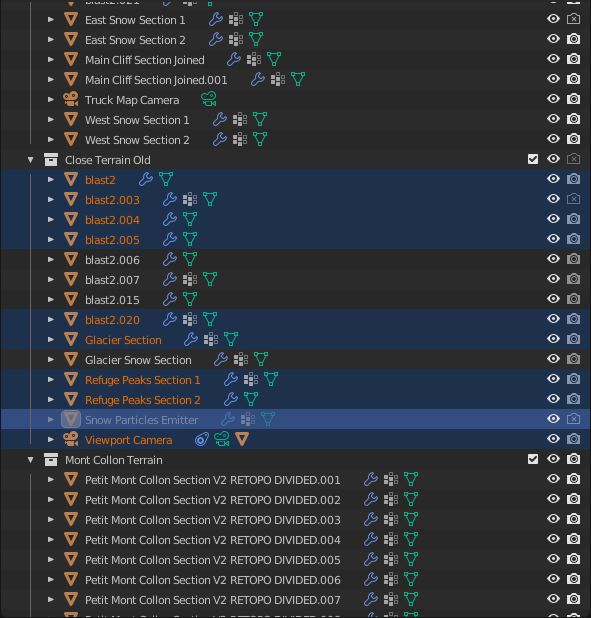Click the orange child mesh icon on Viewport Camera row
The height and width of the screenshot is (618, 591).
tap(242, 439)
